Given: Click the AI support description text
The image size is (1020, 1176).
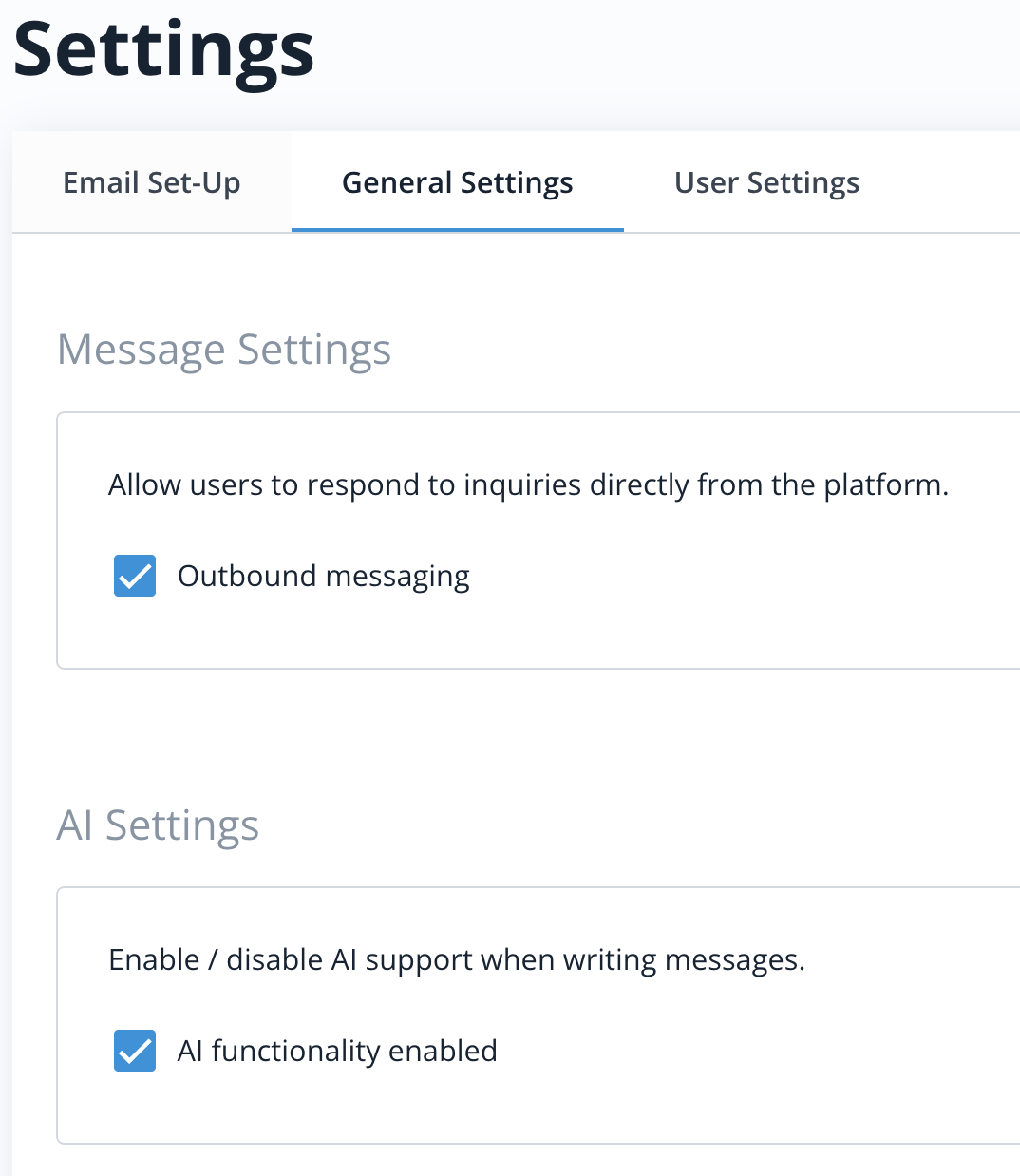Looking at the screenshot, I should tap(457, 959).
